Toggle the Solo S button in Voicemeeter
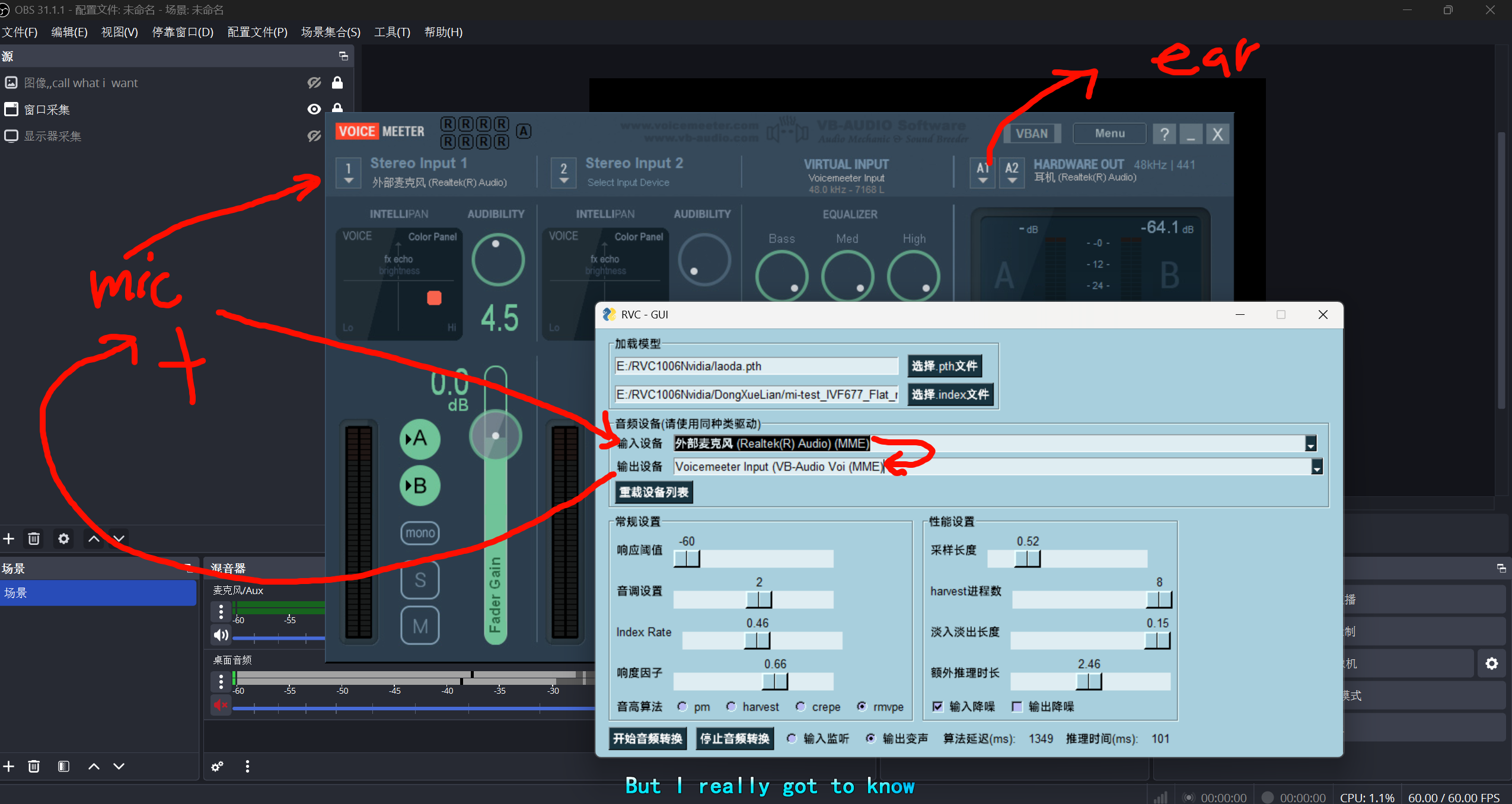Viewport: 1512px width, 804px height. [x=420, y=580]
